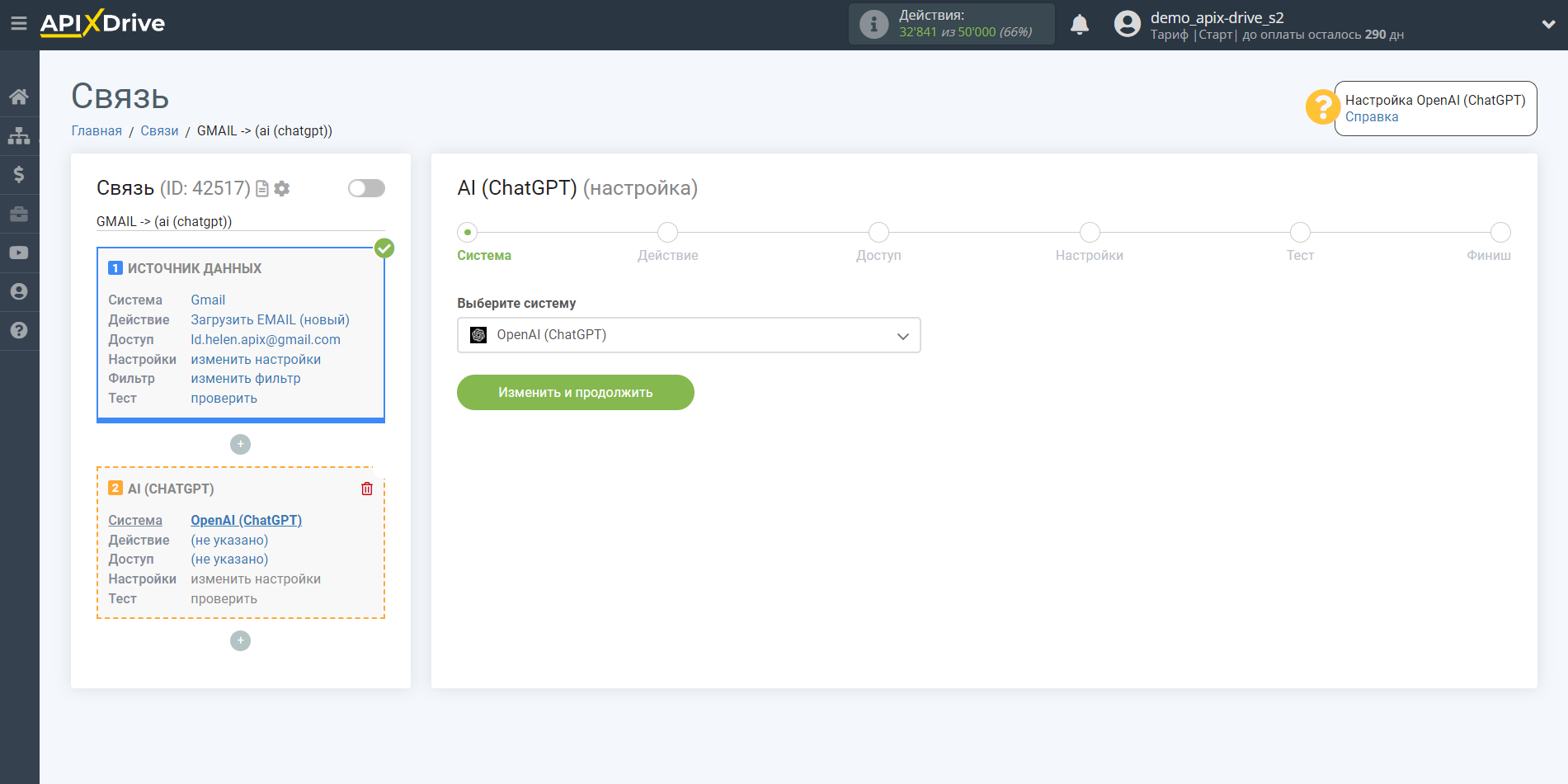Open the connection notes document icon
Viewport: 1568px width, 784px height.
point(262,189)
